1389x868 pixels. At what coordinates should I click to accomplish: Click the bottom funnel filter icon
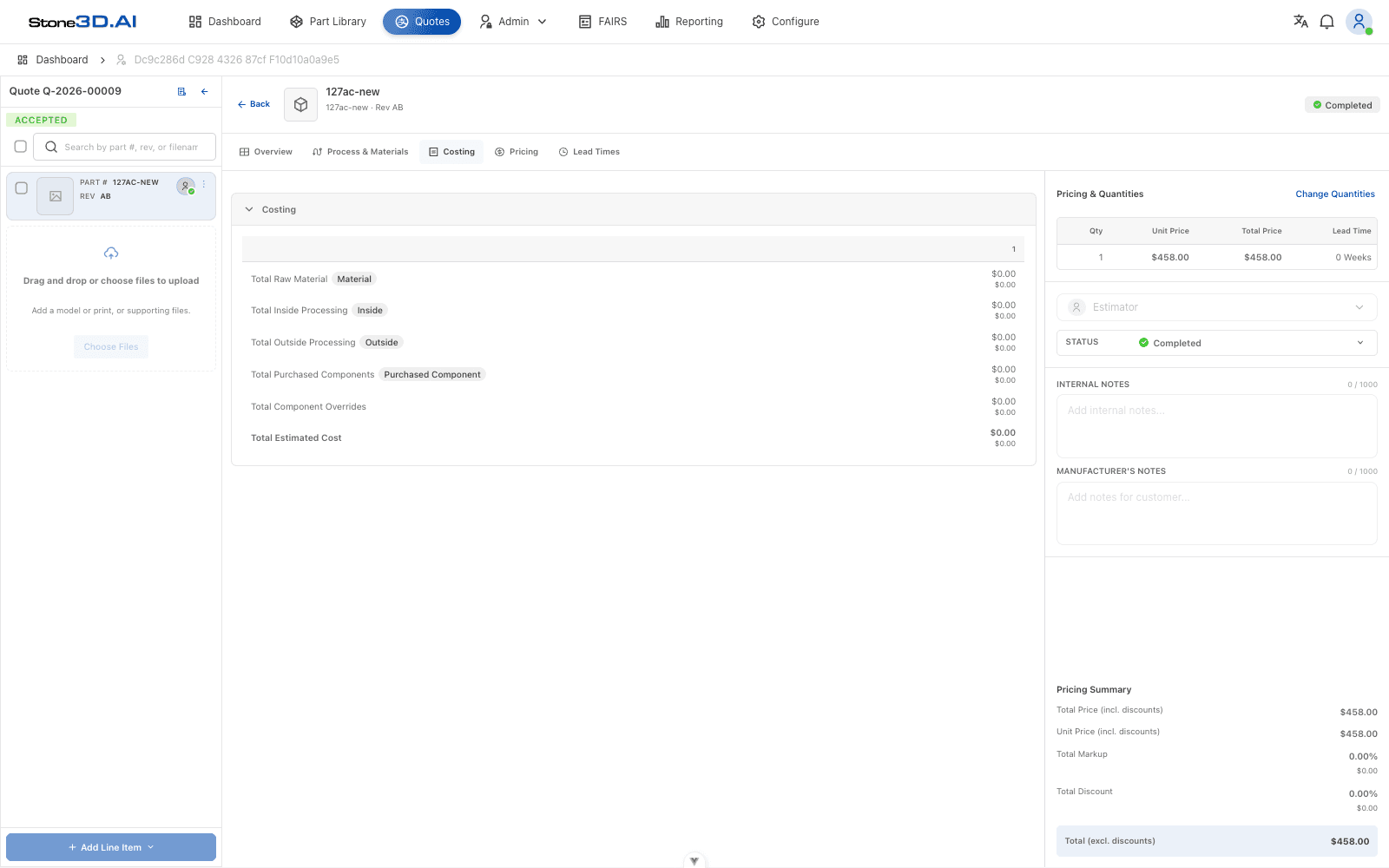pyautogui.click(x=694, y=861)
